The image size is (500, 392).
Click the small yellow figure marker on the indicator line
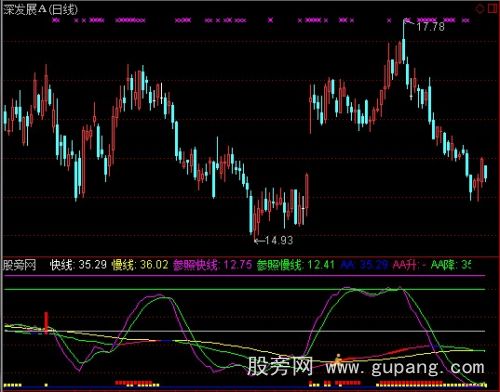click(x=338, y=359)
